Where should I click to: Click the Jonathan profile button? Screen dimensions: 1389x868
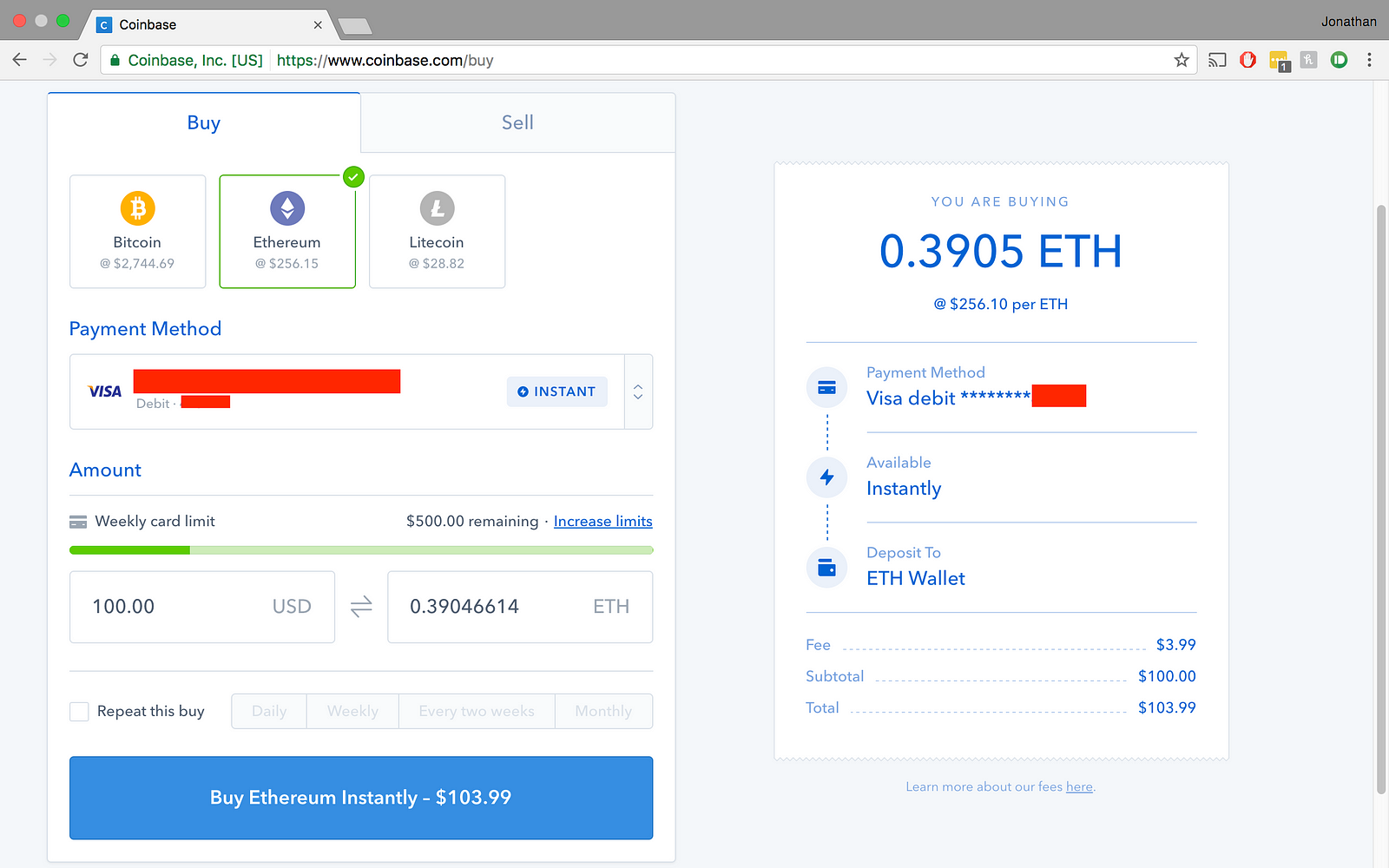[1348, 22]
